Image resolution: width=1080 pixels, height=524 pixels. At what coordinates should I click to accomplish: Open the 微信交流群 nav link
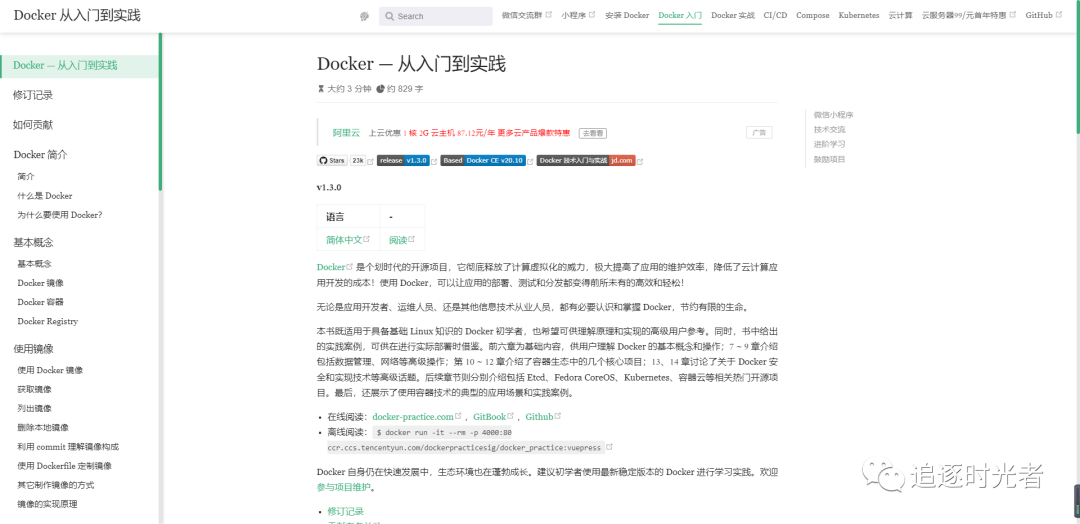pos(522,15)
